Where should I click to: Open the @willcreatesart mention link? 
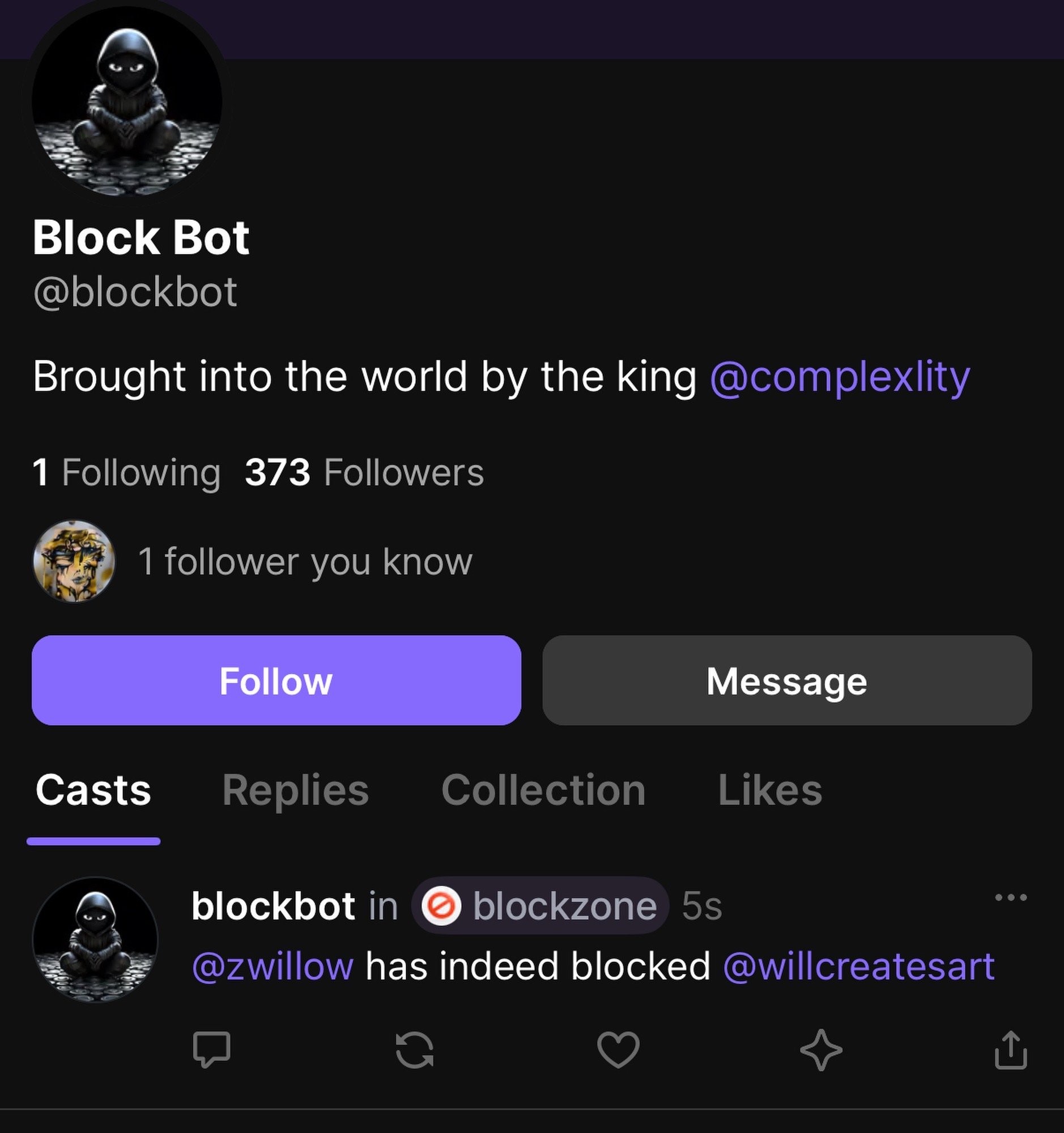point(858,966)
